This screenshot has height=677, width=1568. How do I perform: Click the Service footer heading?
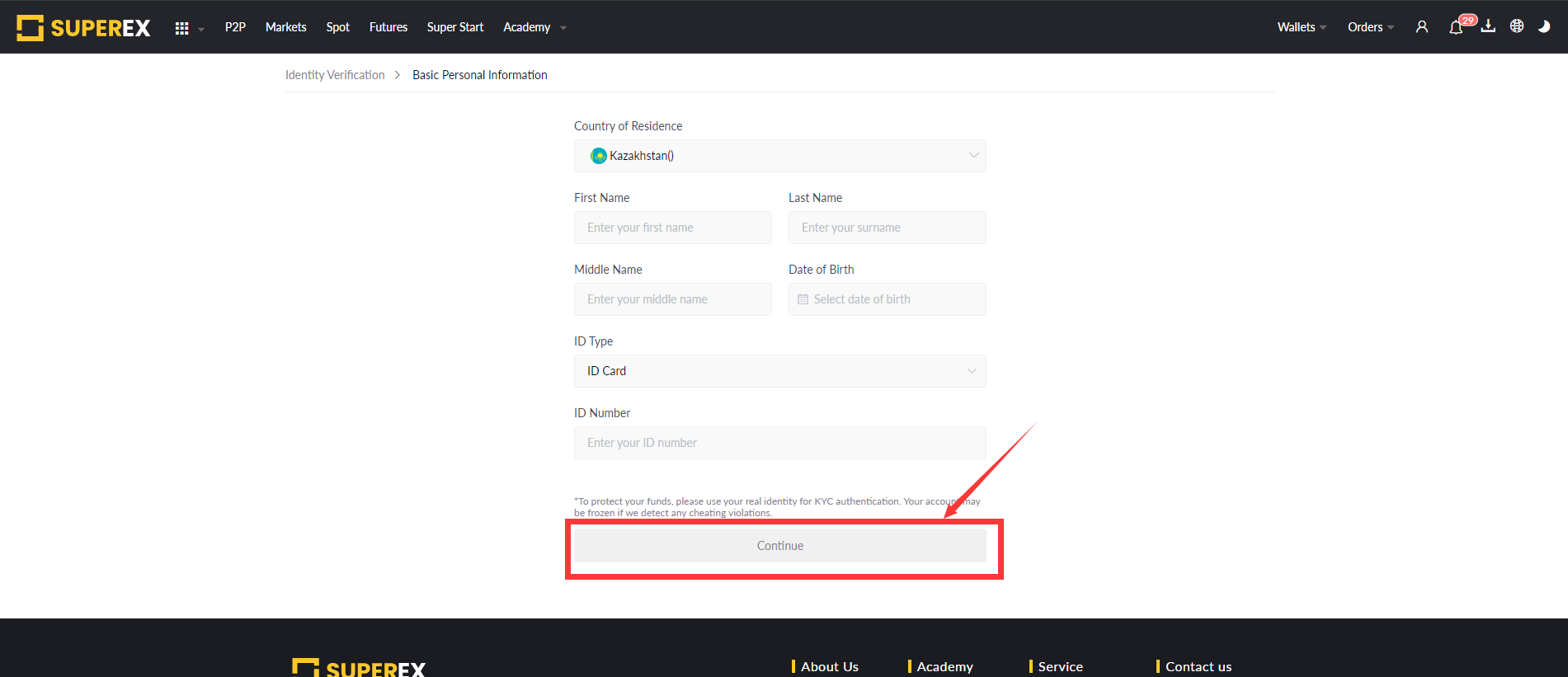(x=1061, y=666)
